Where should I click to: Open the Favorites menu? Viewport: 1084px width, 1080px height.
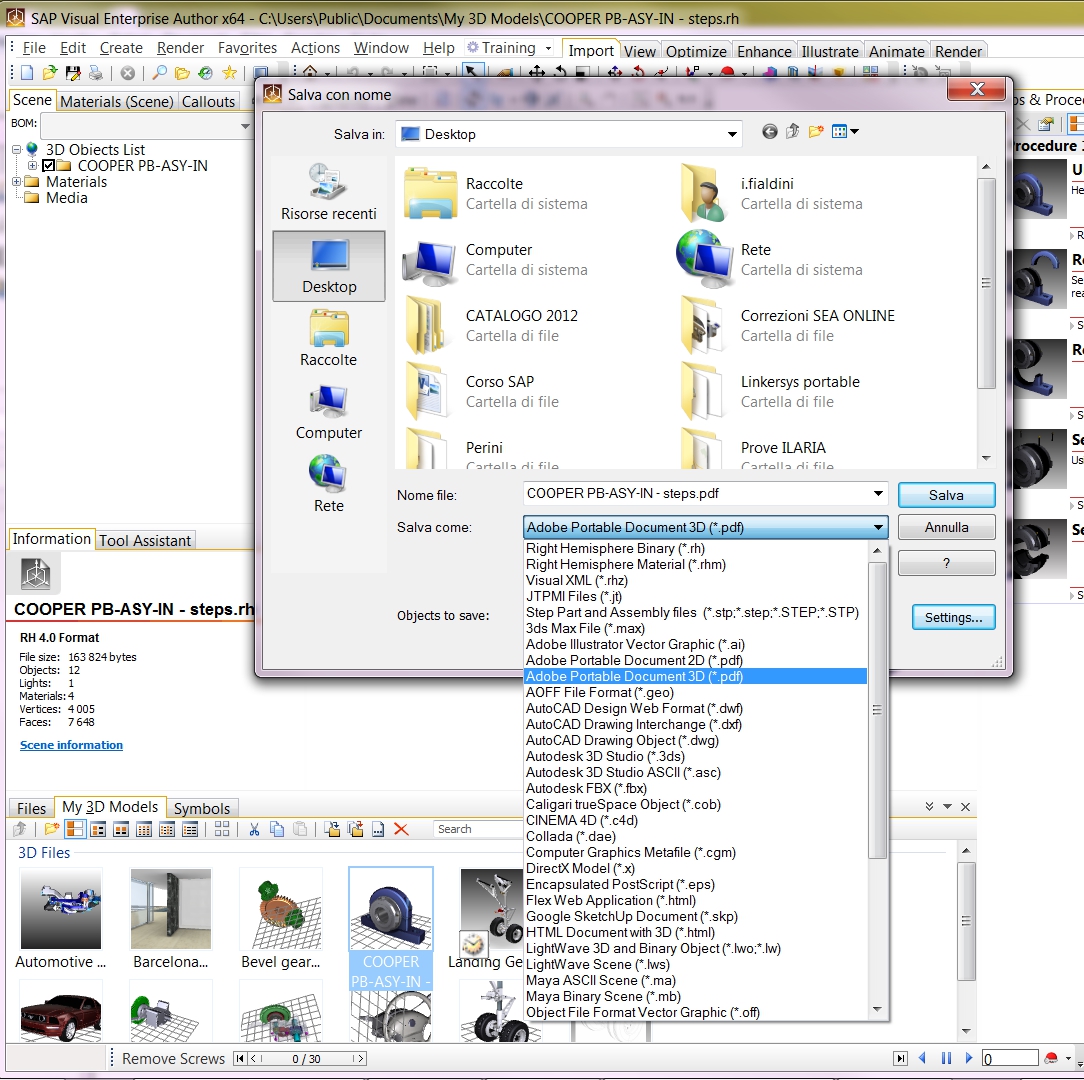click(x=247, y=48)
